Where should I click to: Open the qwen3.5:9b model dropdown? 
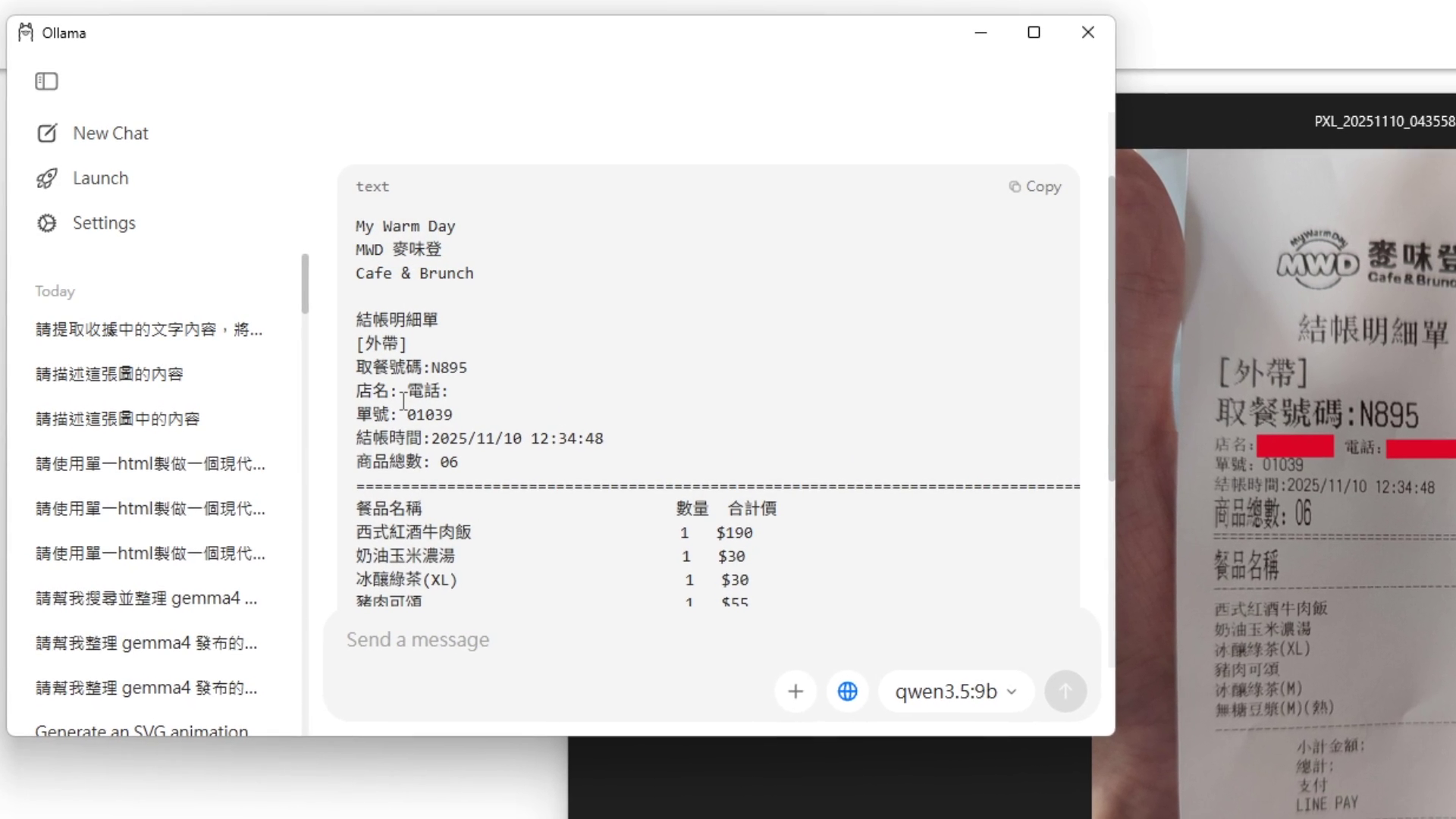955,692
